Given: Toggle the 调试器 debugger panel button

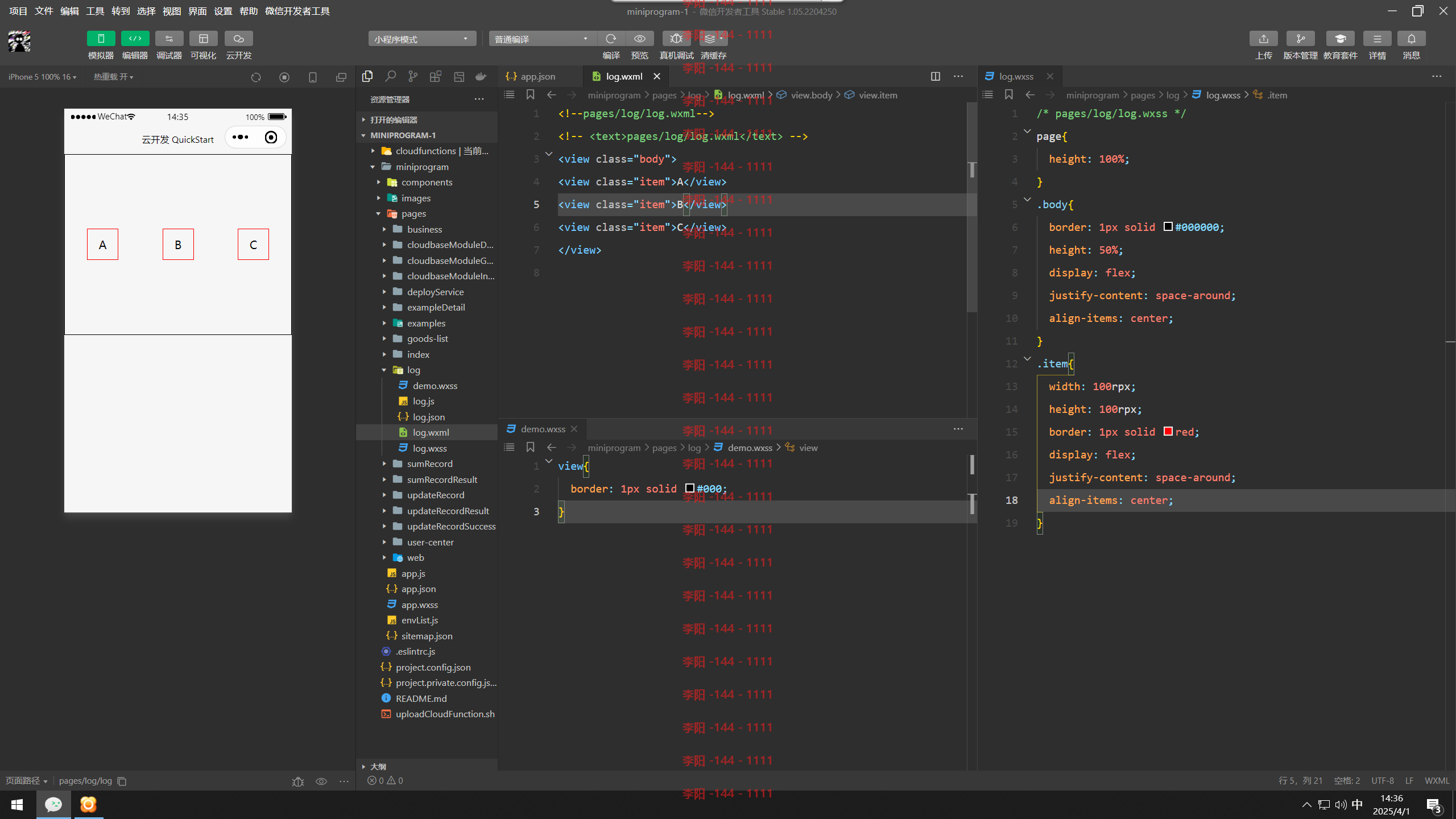Looking at the screenshot, I should [169, 39].
